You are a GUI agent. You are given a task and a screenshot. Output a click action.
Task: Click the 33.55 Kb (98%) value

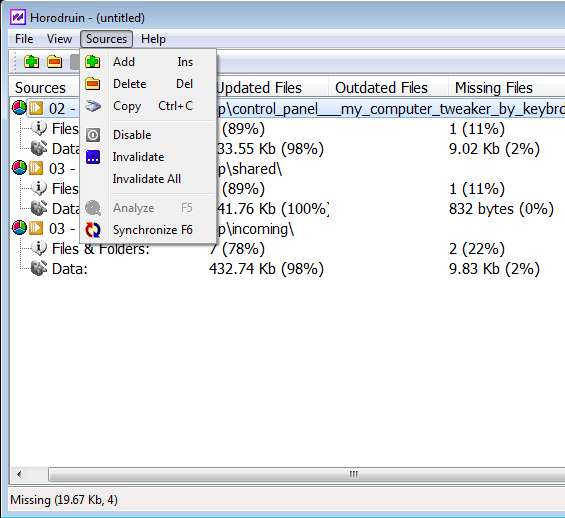270,149
